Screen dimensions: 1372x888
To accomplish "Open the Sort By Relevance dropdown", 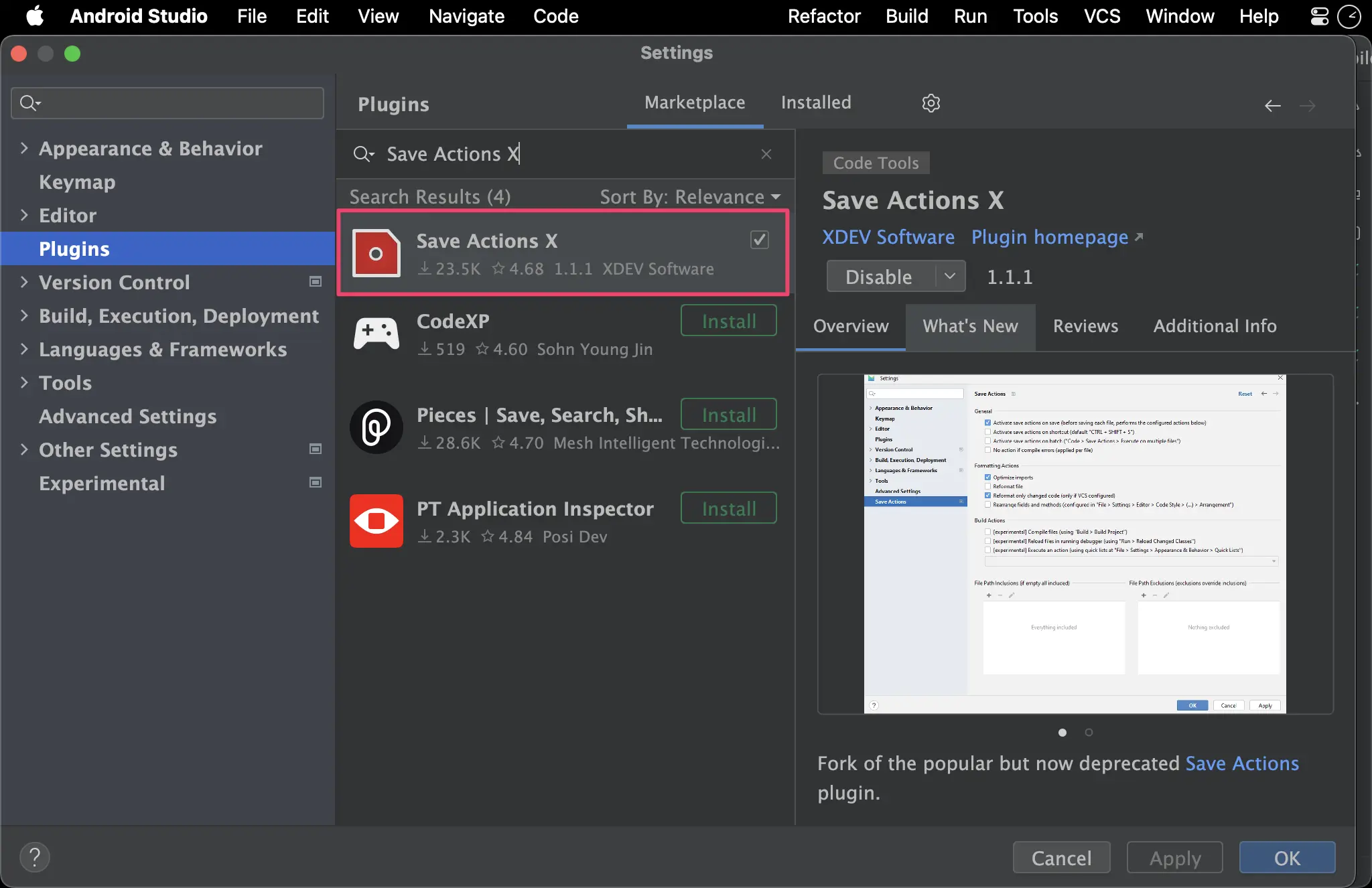I will coord(690,197).
